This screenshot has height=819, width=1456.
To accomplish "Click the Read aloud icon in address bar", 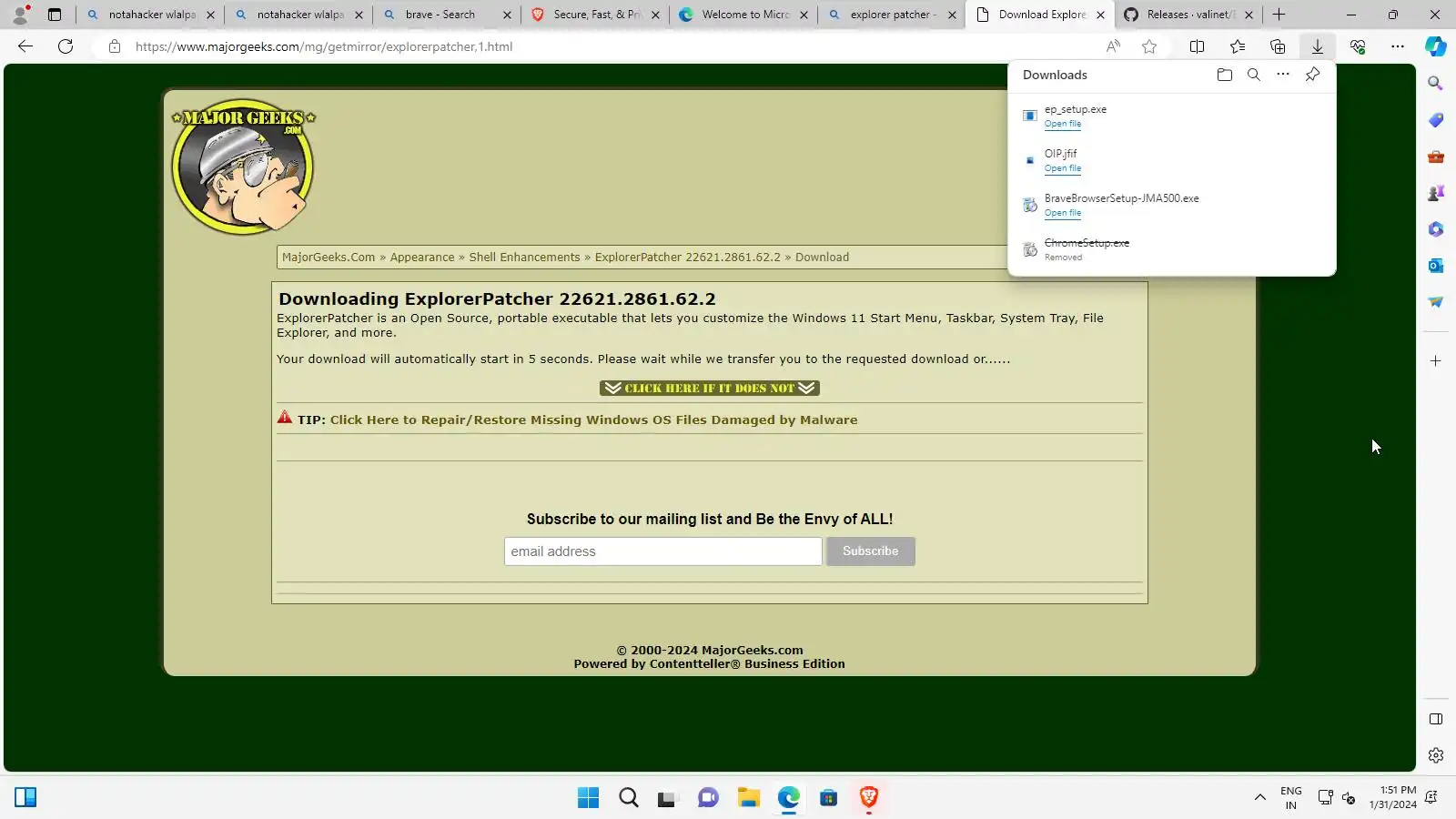I will [x=1113, y=46].
